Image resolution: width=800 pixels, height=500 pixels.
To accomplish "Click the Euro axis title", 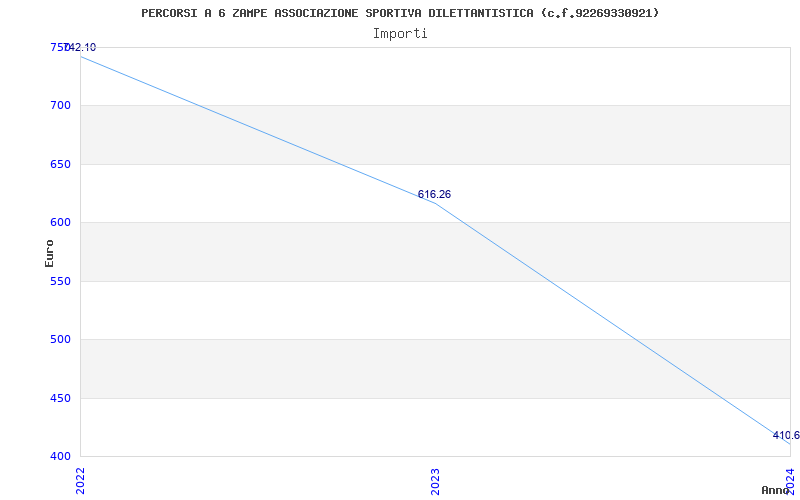I will tap(49, 253).
